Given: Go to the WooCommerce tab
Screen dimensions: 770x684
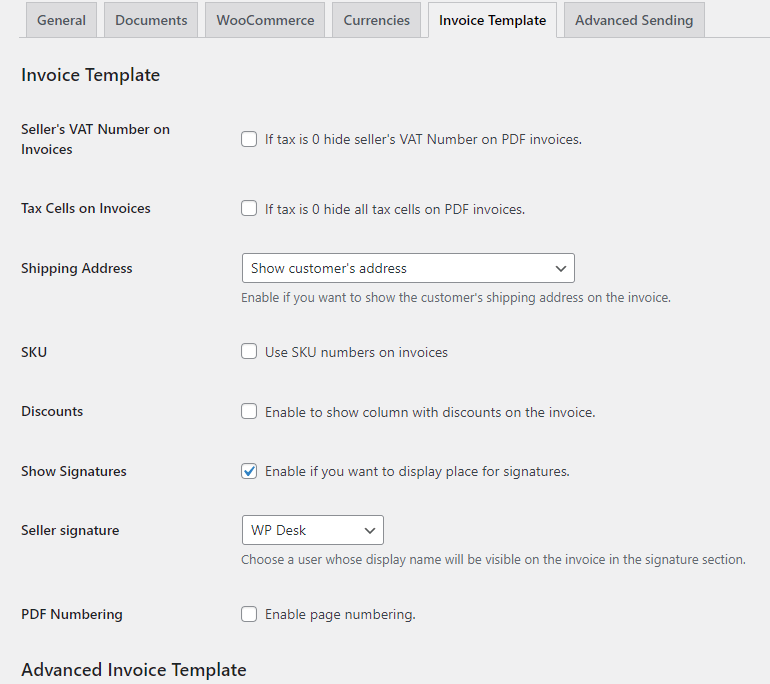Looking at the screenshot, I should click(x=265, y=20).
